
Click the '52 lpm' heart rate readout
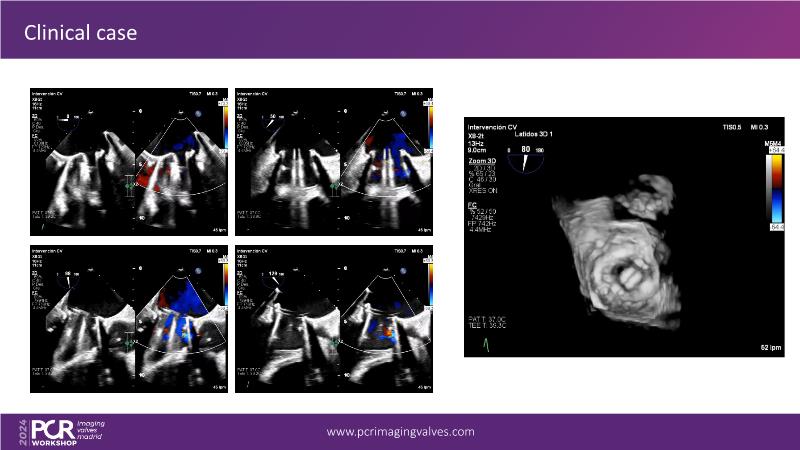point(764,347)
